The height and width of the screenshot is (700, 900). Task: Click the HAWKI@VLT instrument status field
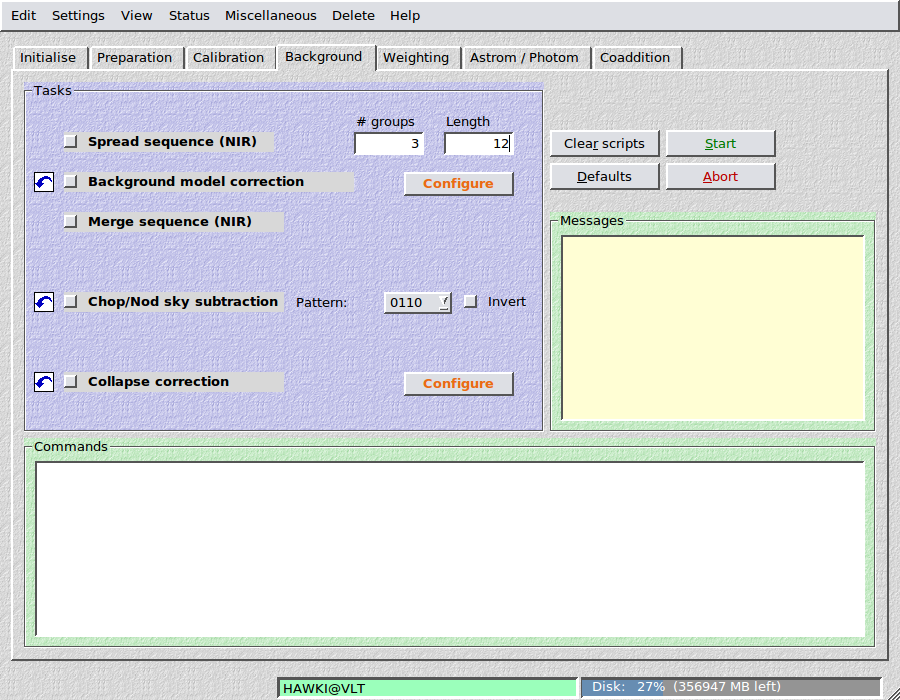427,688
